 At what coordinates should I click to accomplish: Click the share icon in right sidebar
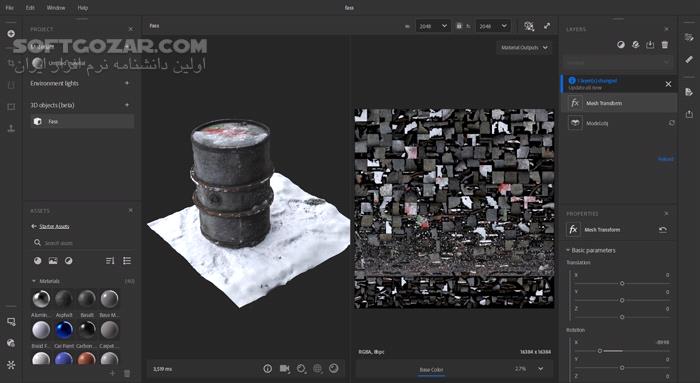click(689, 114)
